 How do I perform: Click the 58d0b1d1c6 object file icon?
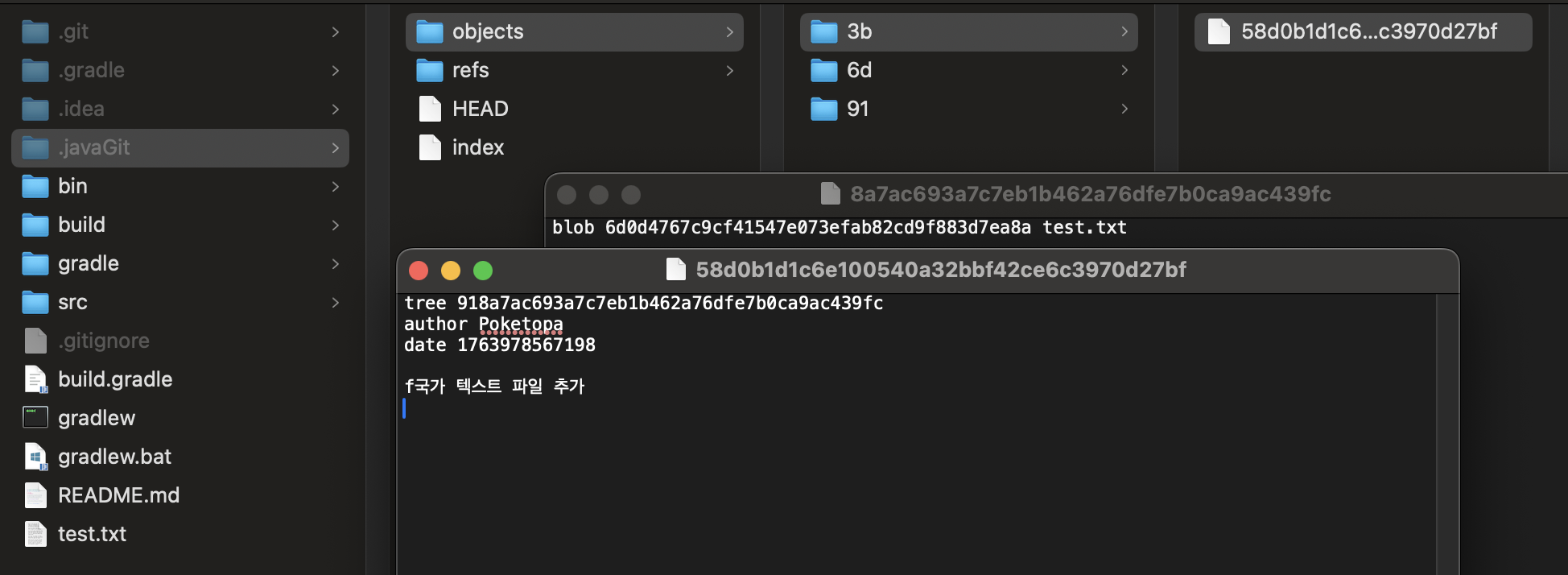[x=1219, y=31]
